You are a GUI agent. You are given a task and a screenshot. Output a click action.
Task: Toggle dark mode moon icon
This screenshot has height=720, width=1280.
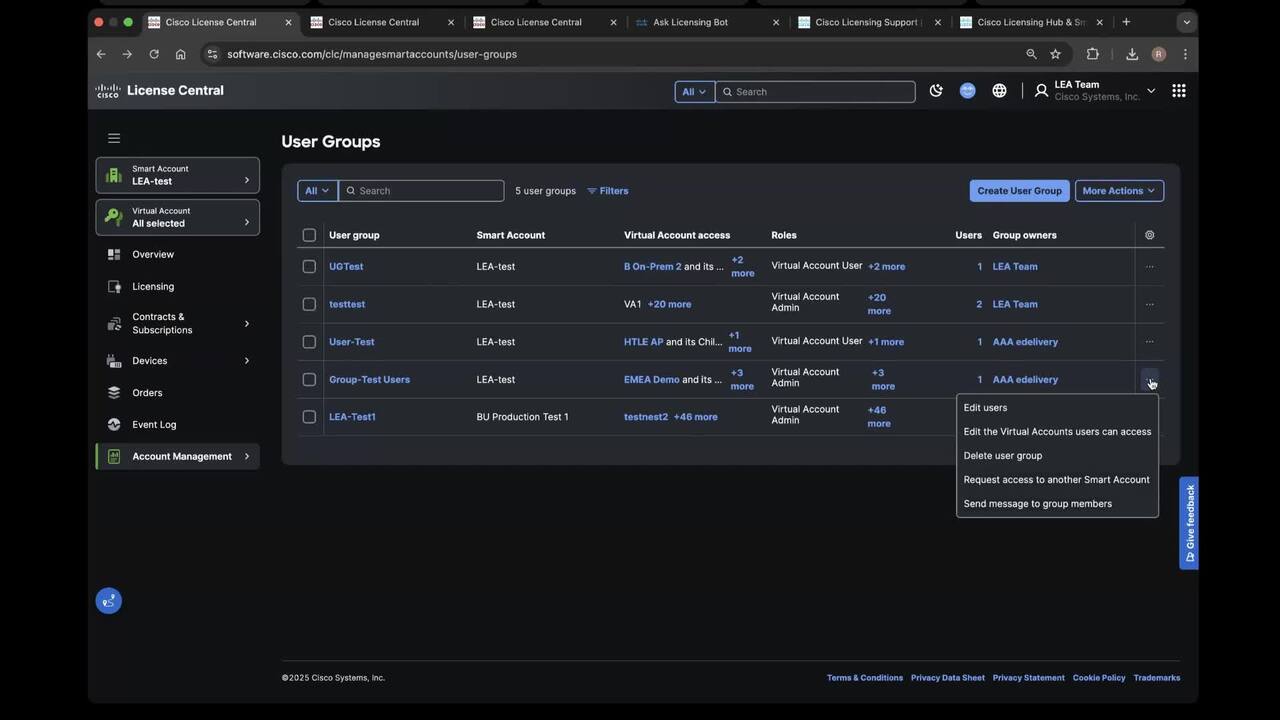pyautogui.click(x=936, y=91)
